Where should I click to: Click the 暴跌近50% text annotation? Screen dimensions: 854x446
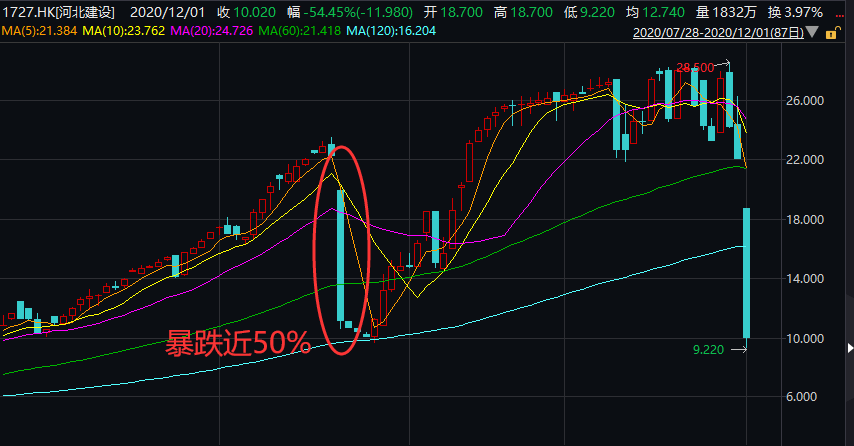(238, 344)
